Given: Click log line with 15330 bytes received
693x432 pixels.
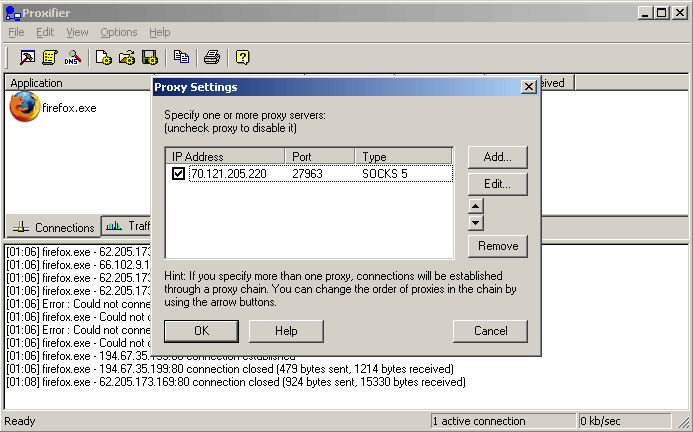Looking at the screenshot, I should click(236, 382).
